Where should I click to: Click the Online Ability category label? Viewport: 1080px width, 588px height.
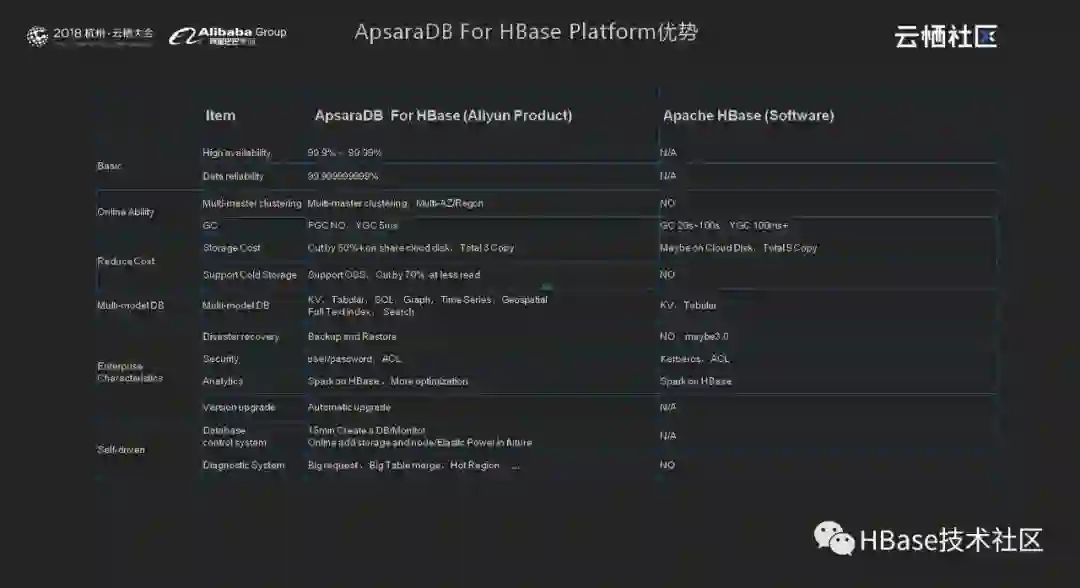(x=125, y=212)
